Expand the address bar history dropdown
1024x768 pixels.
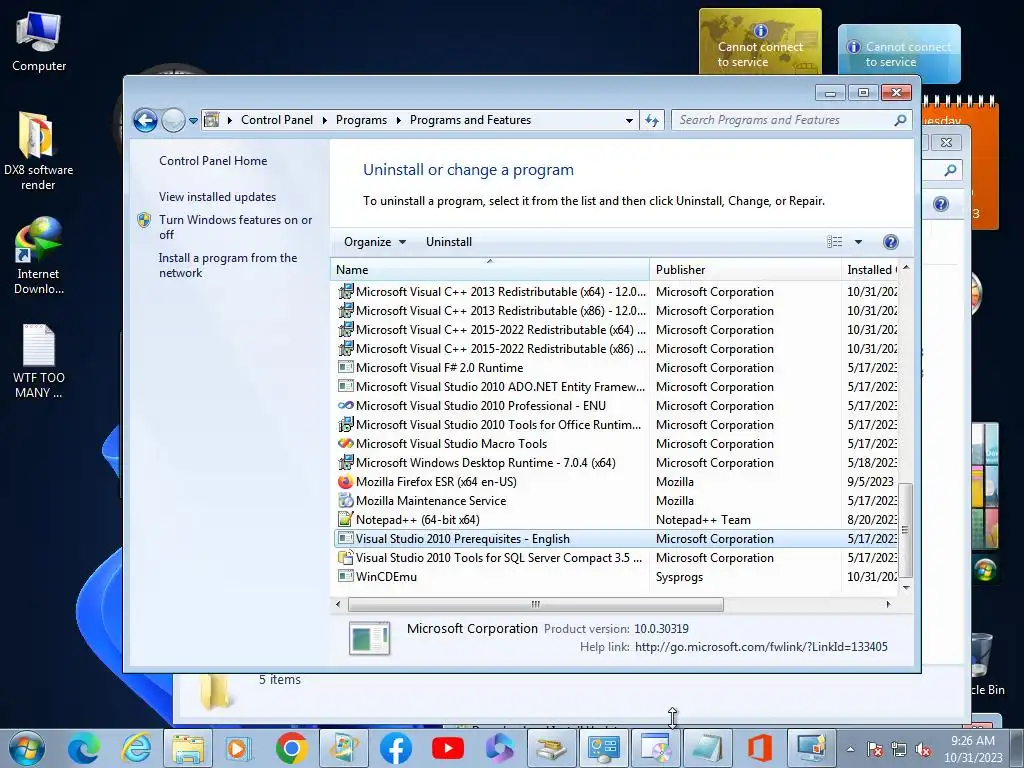[x=629, y=120]
